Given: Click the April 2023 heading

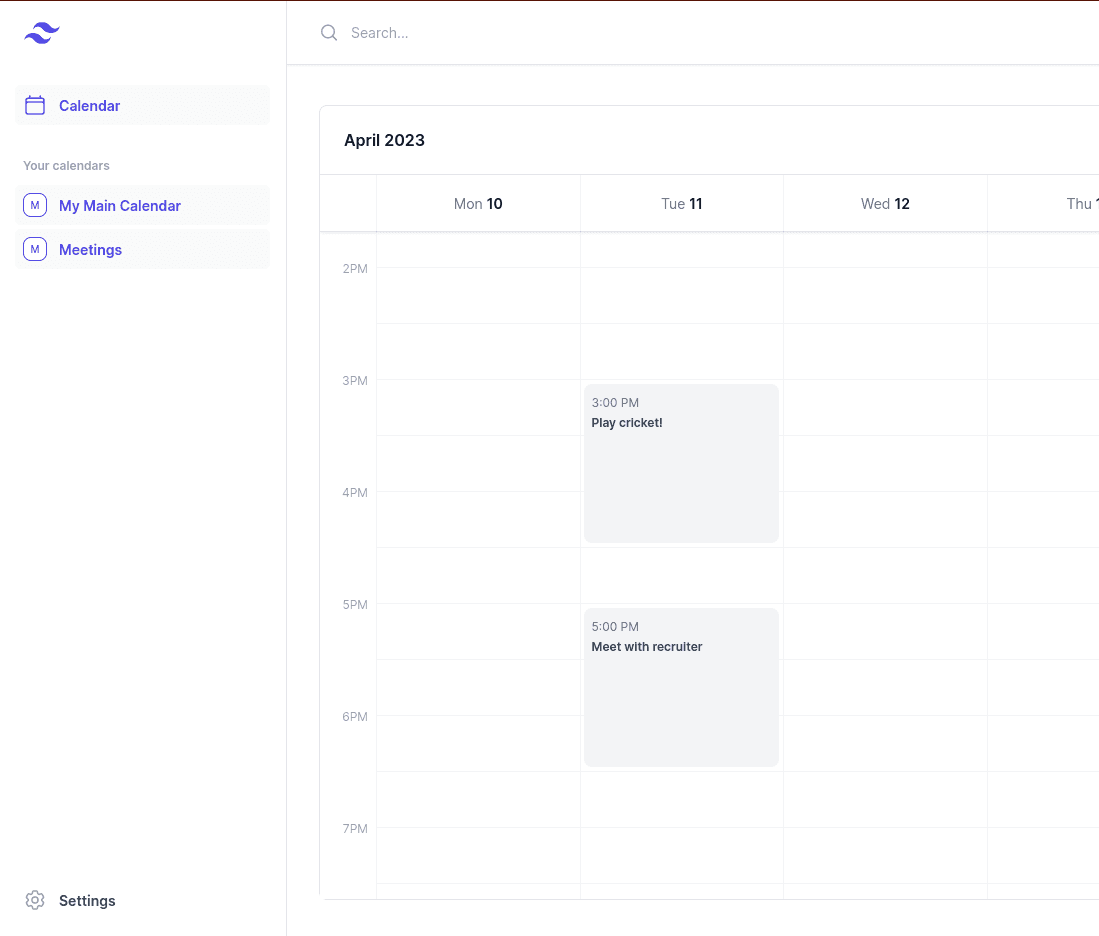Looking at the screenshot, I should (384, 140).
